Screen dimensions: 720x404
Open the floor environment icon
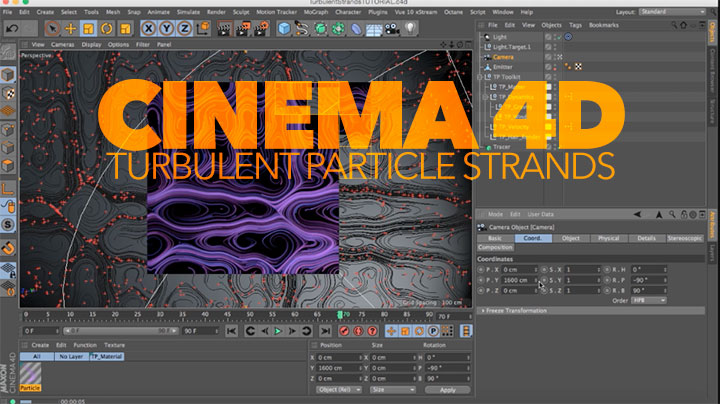pyautogui.click(x=374, y=29)
